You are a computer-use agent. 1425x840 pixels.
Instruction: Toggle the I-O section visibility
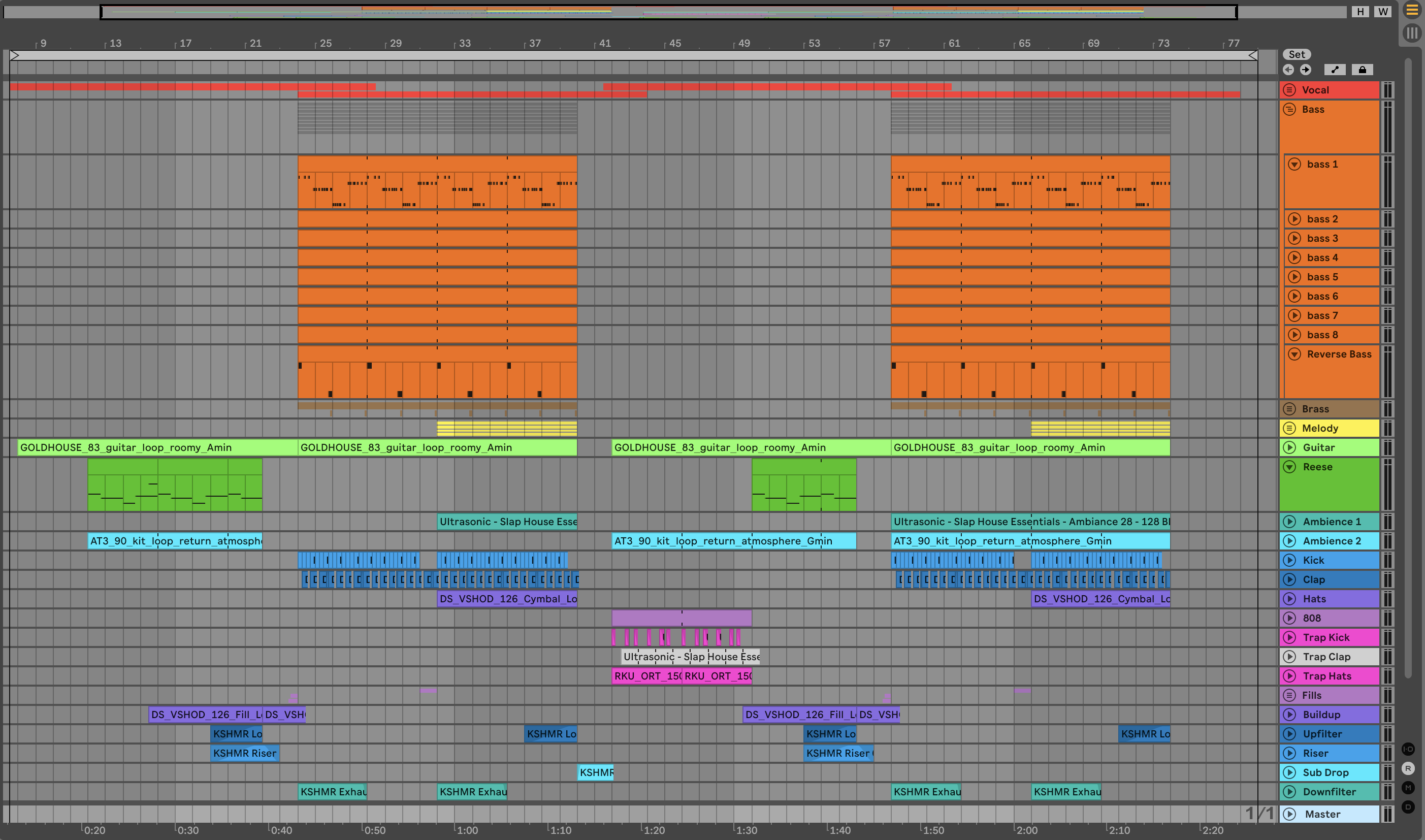coord(1408,750)
